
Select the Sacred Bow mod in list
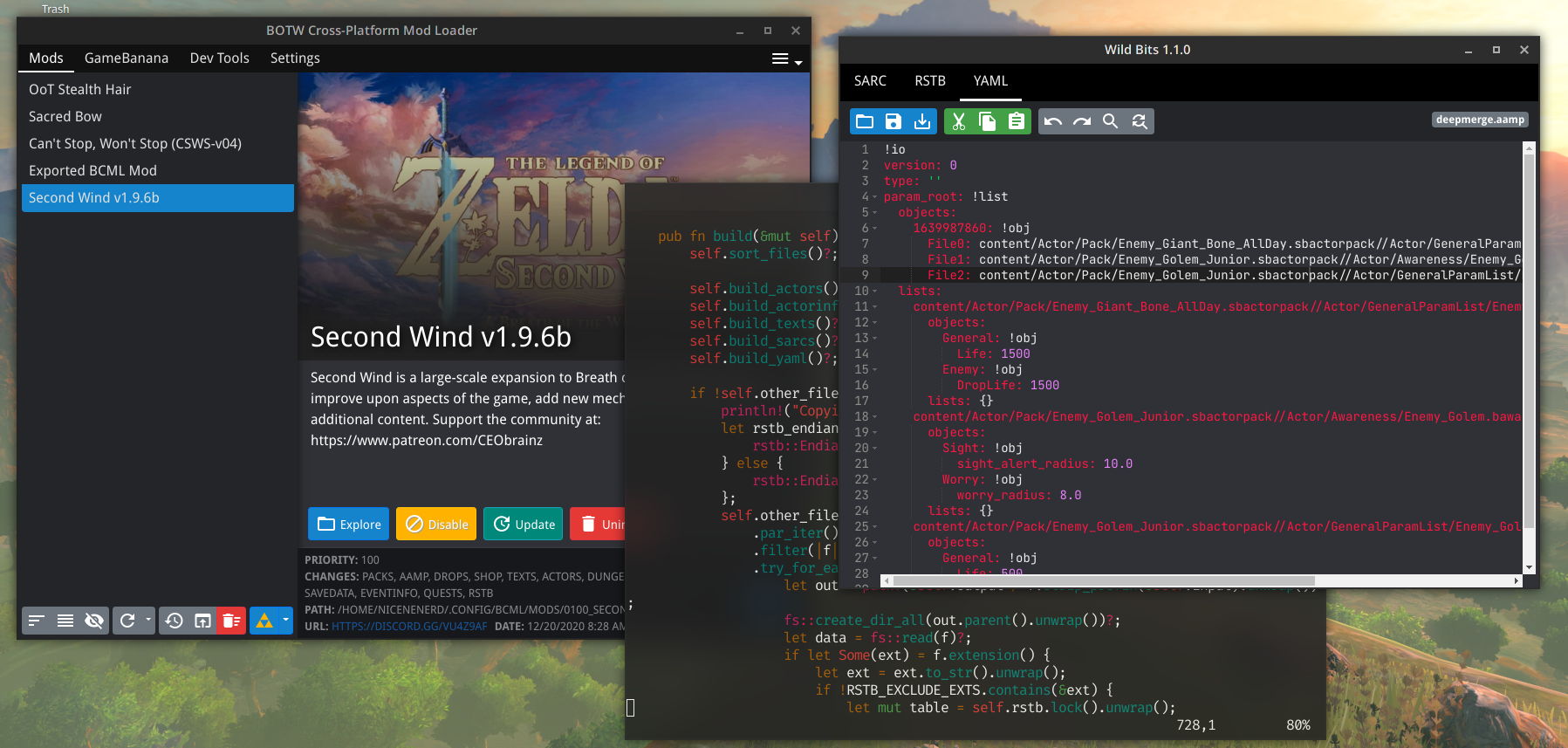click(x=65, y=117)
